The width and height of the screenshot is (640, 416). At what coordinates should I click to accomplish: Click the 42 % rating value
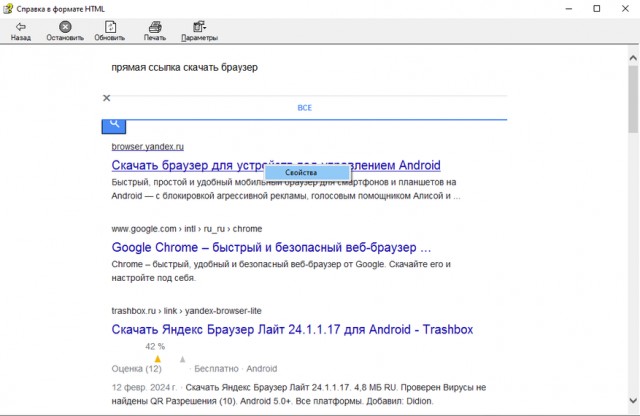click(x=155, y=347)
